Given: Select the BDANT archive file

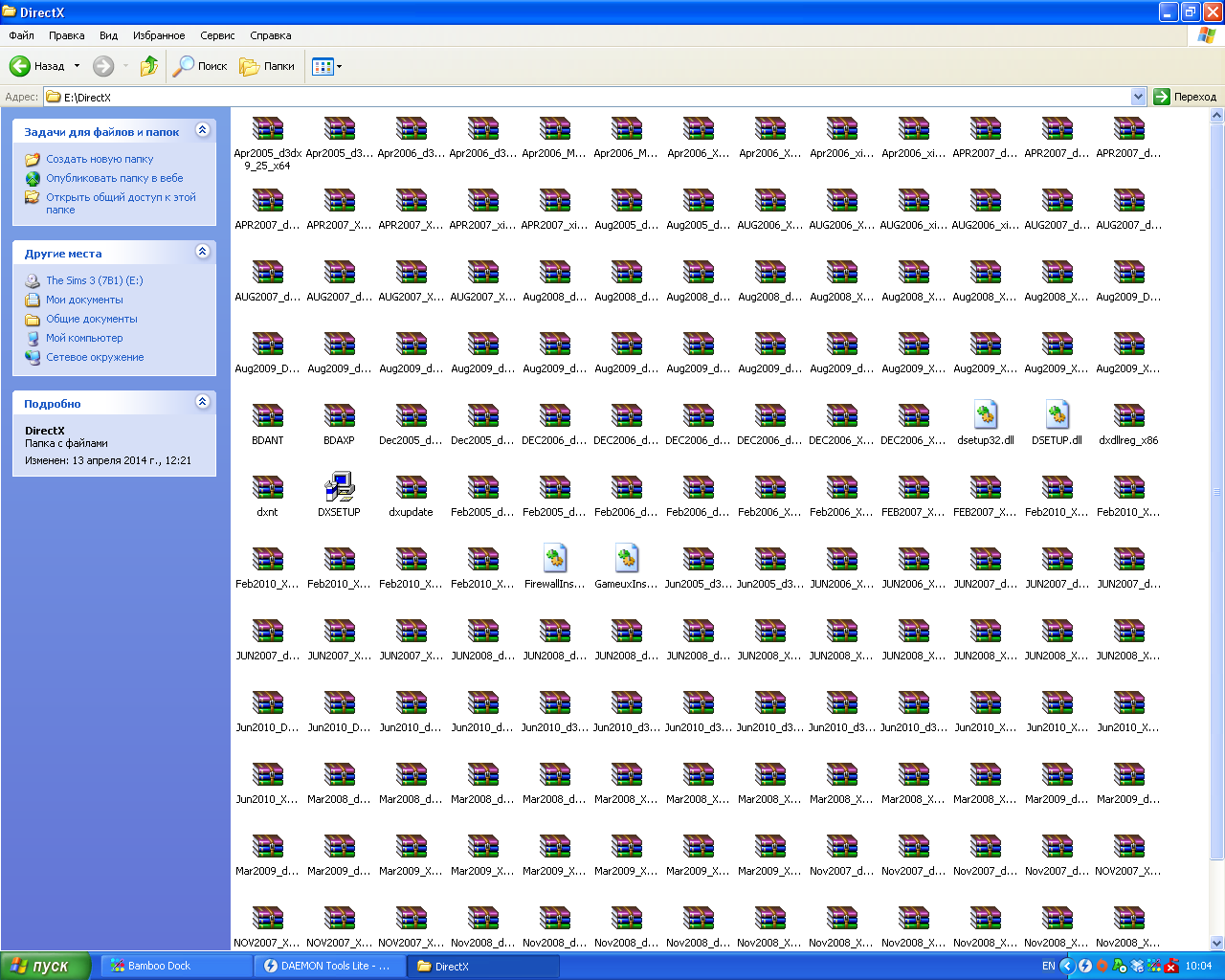Looking at the screenshot, I should point(268,415).
